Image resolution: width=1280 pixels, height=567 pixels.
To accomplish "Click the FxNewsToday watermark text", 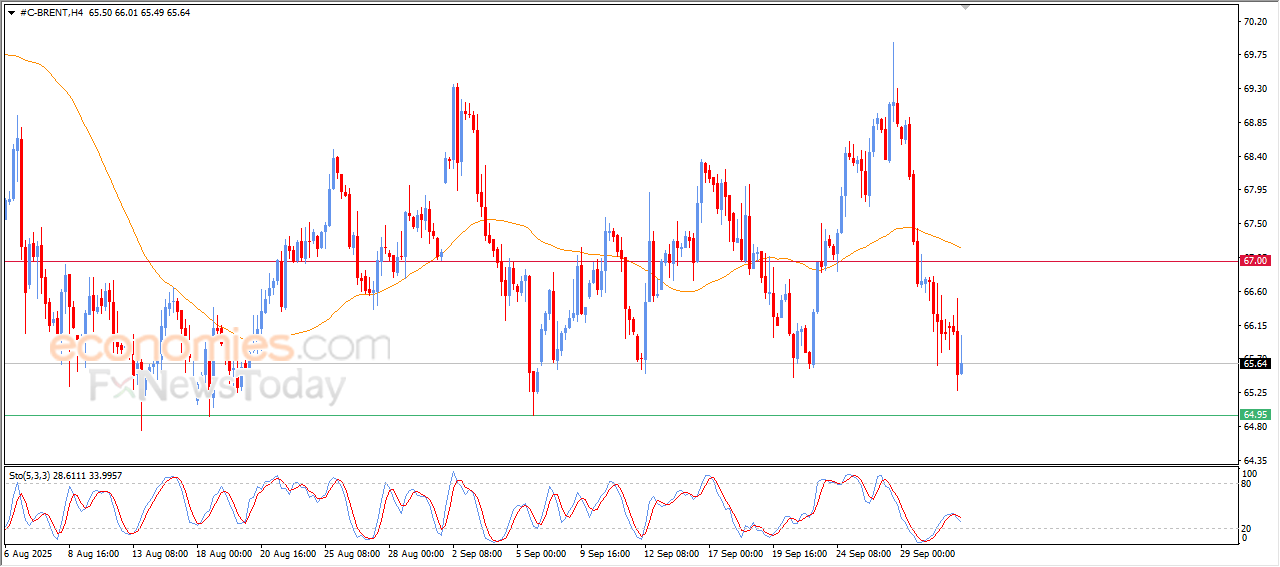I will click(218, 385).
